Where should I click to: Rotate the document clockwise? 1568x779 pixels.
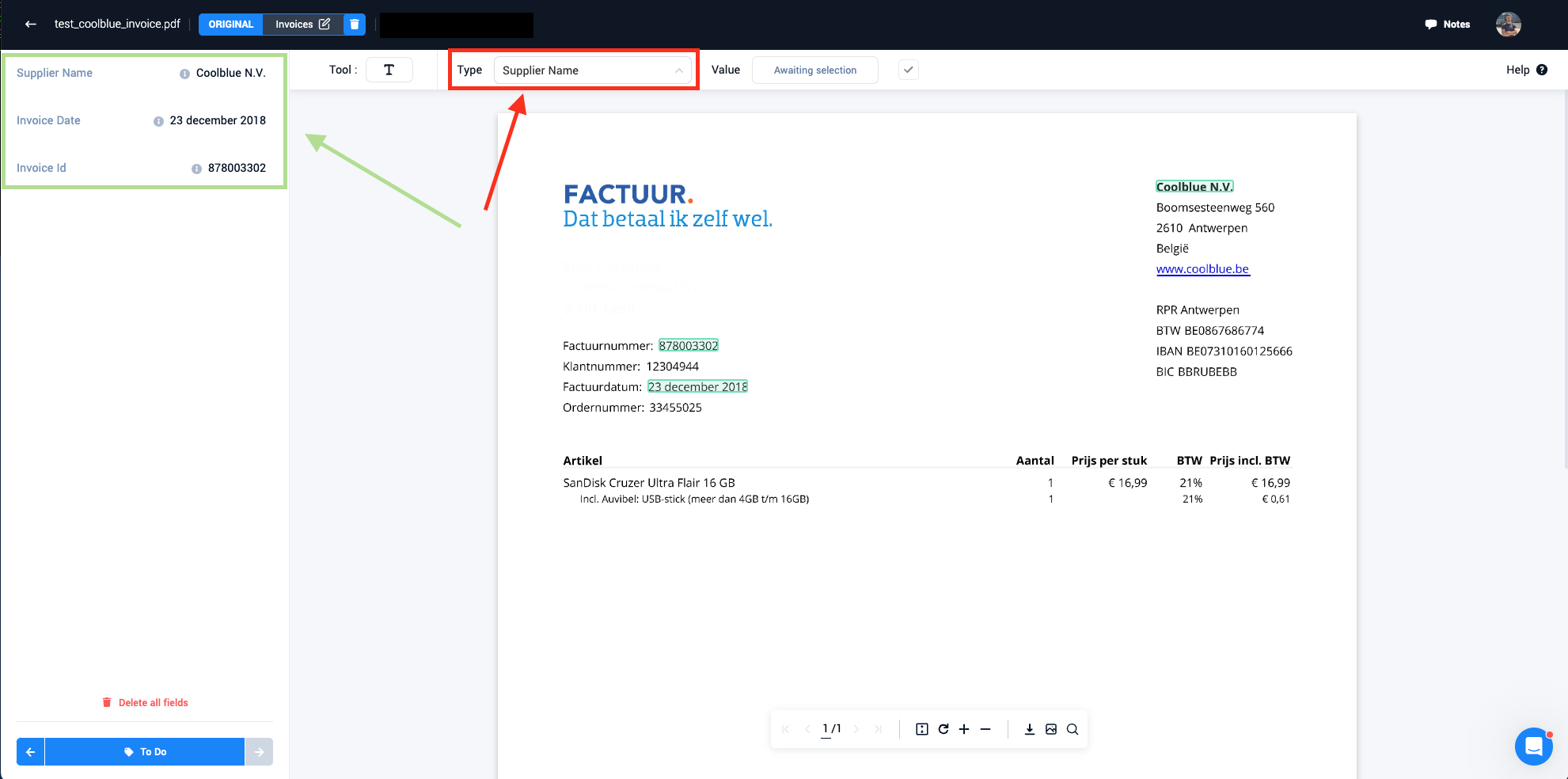(943, 729)
